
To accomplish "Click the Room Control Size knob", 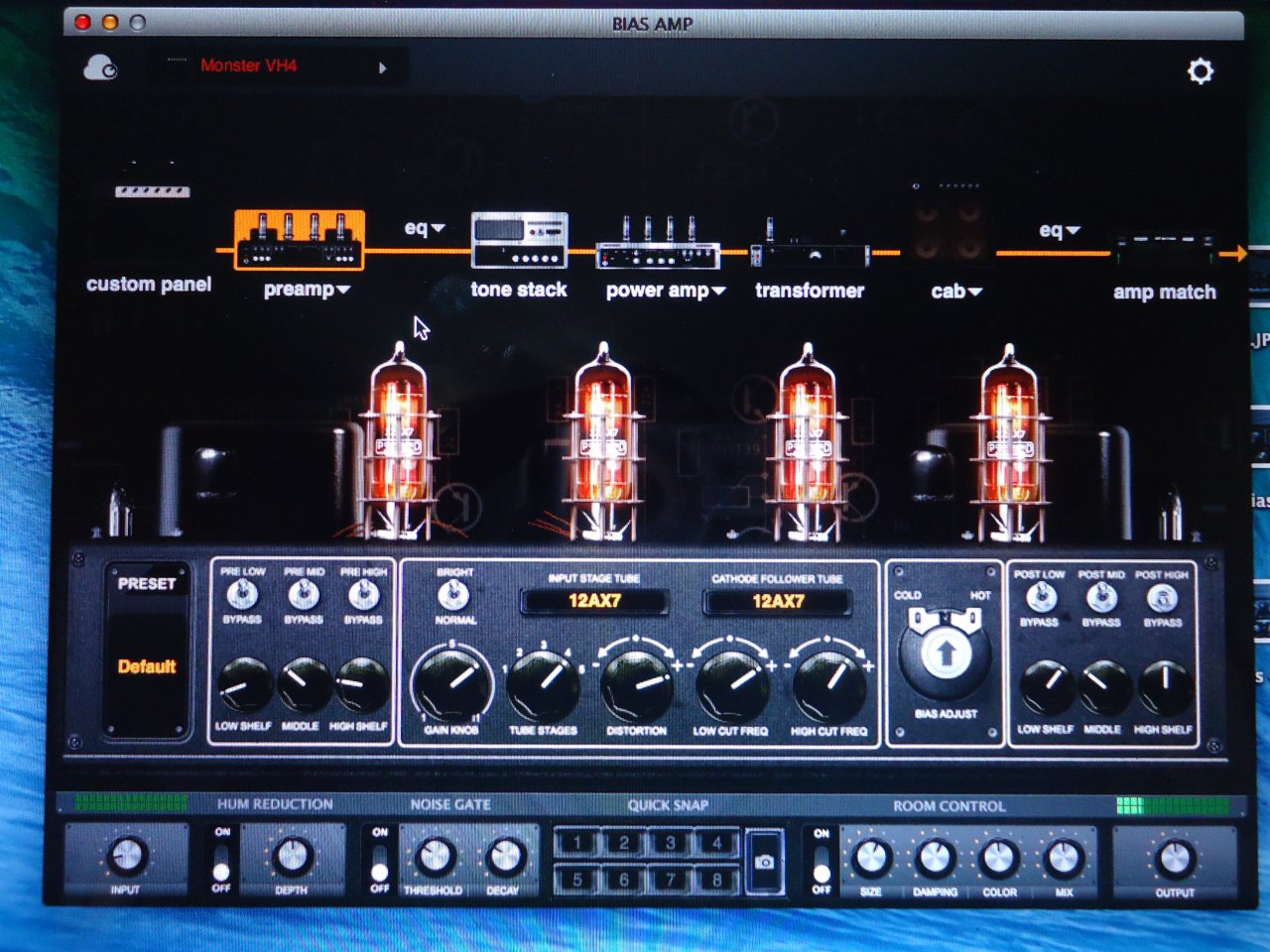I will 871,858.
